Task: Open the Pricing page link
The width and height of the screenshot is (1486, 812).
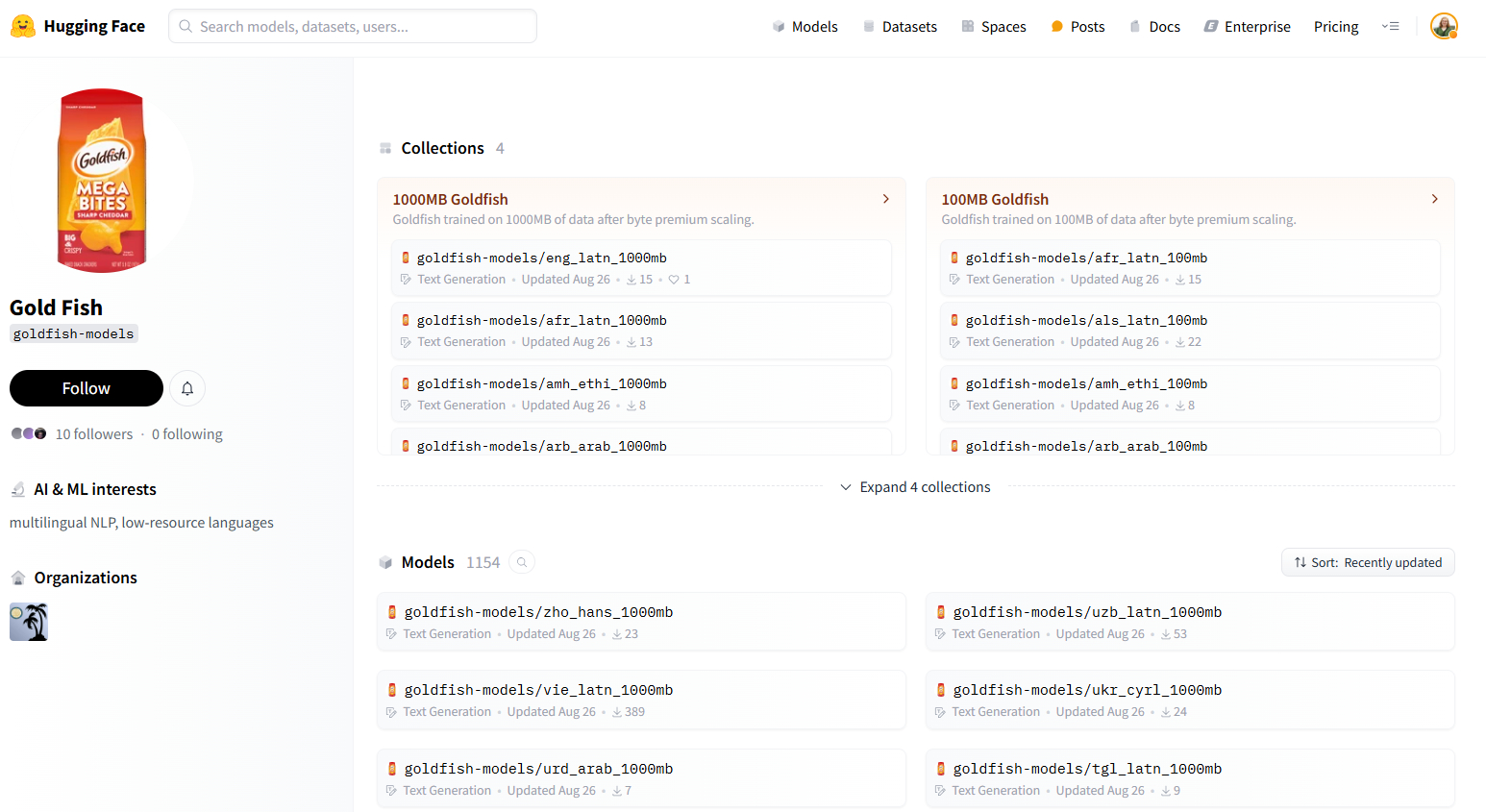Action: (1335, 27)
